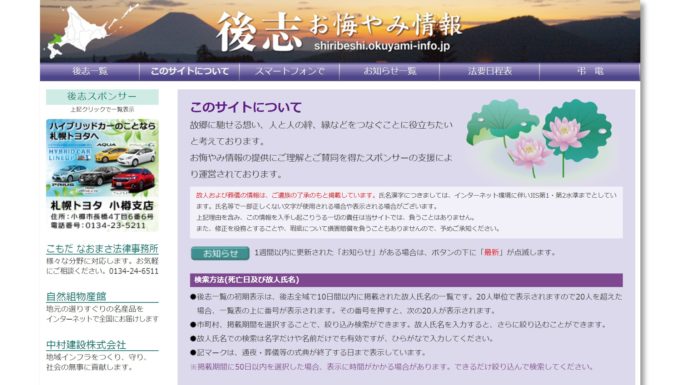Click the green お知らせ button

[x=220, y=253]
